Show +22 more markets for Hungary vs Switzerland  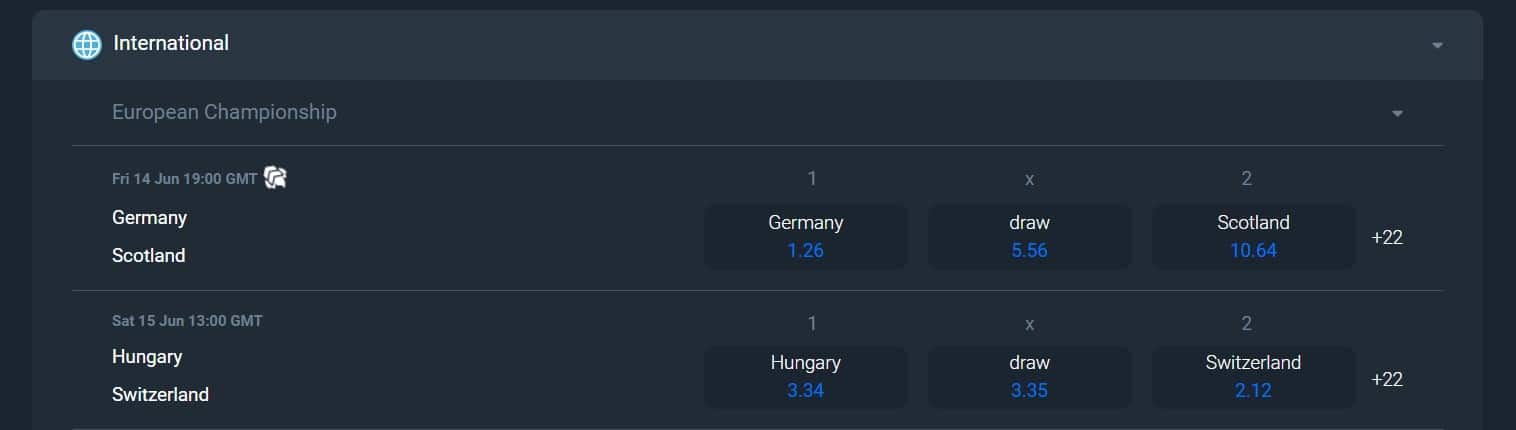(x=1387, y=379)
